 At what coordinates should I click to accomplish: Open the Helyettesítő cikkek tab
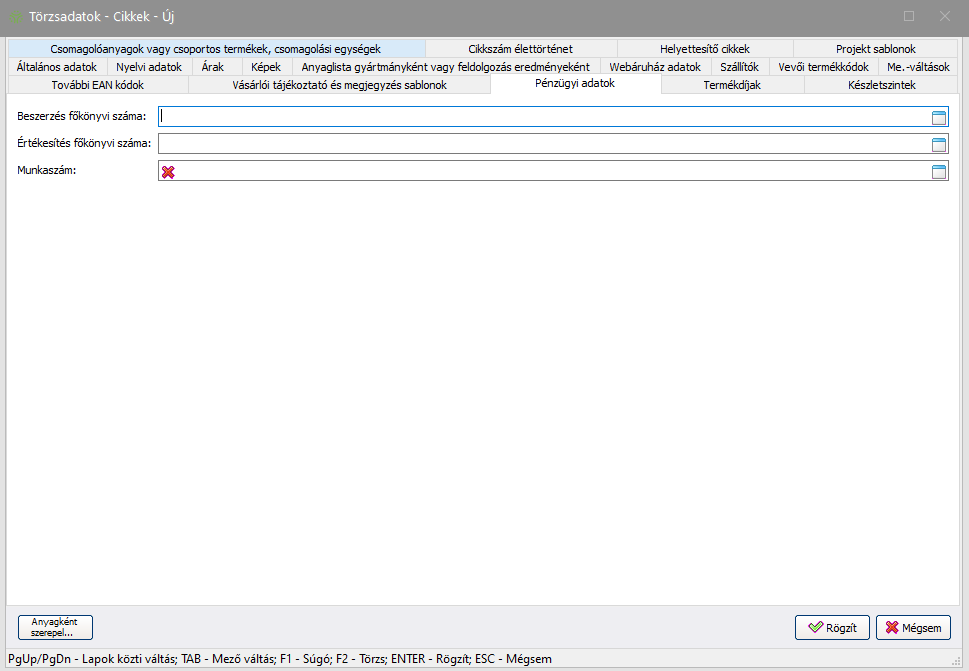pos(704,48)
